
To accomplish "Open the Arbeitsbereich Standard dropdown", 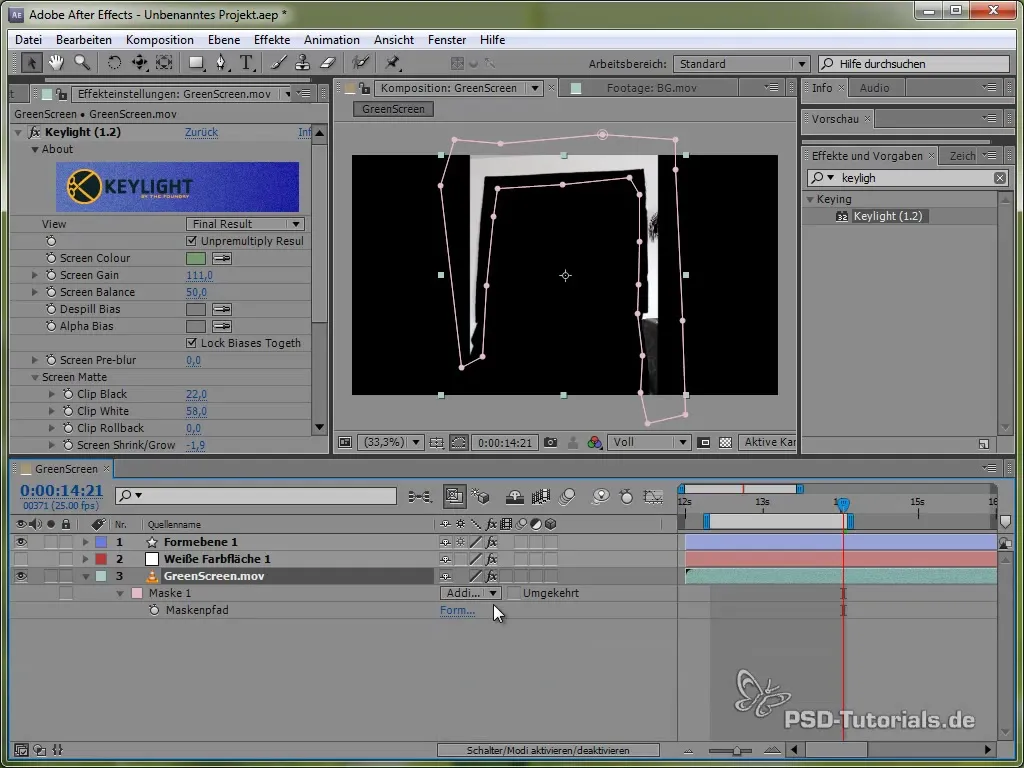I will point(741,64).
